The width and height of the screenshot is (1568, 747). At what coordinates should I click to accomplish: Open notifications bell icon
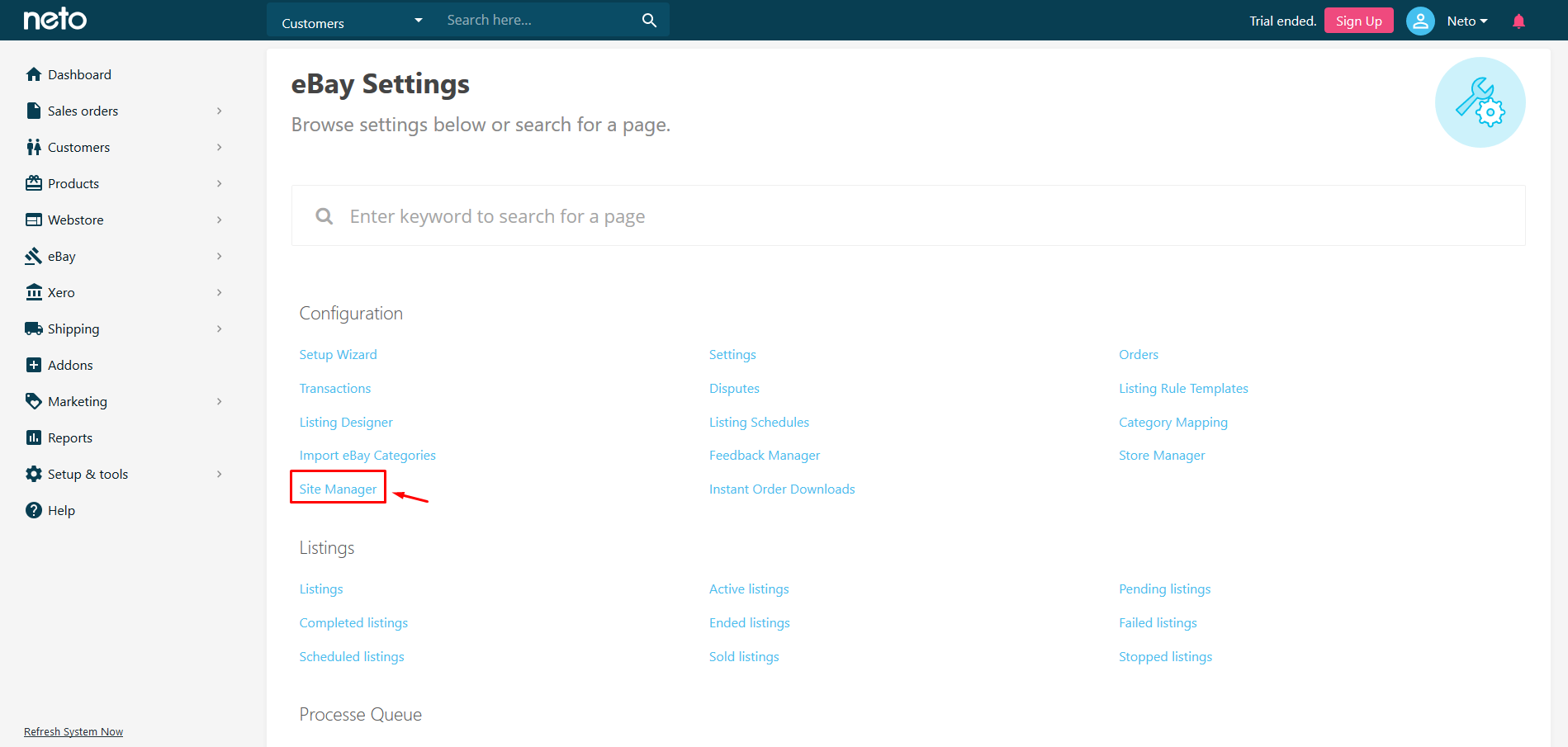[x=1518, y=21]
